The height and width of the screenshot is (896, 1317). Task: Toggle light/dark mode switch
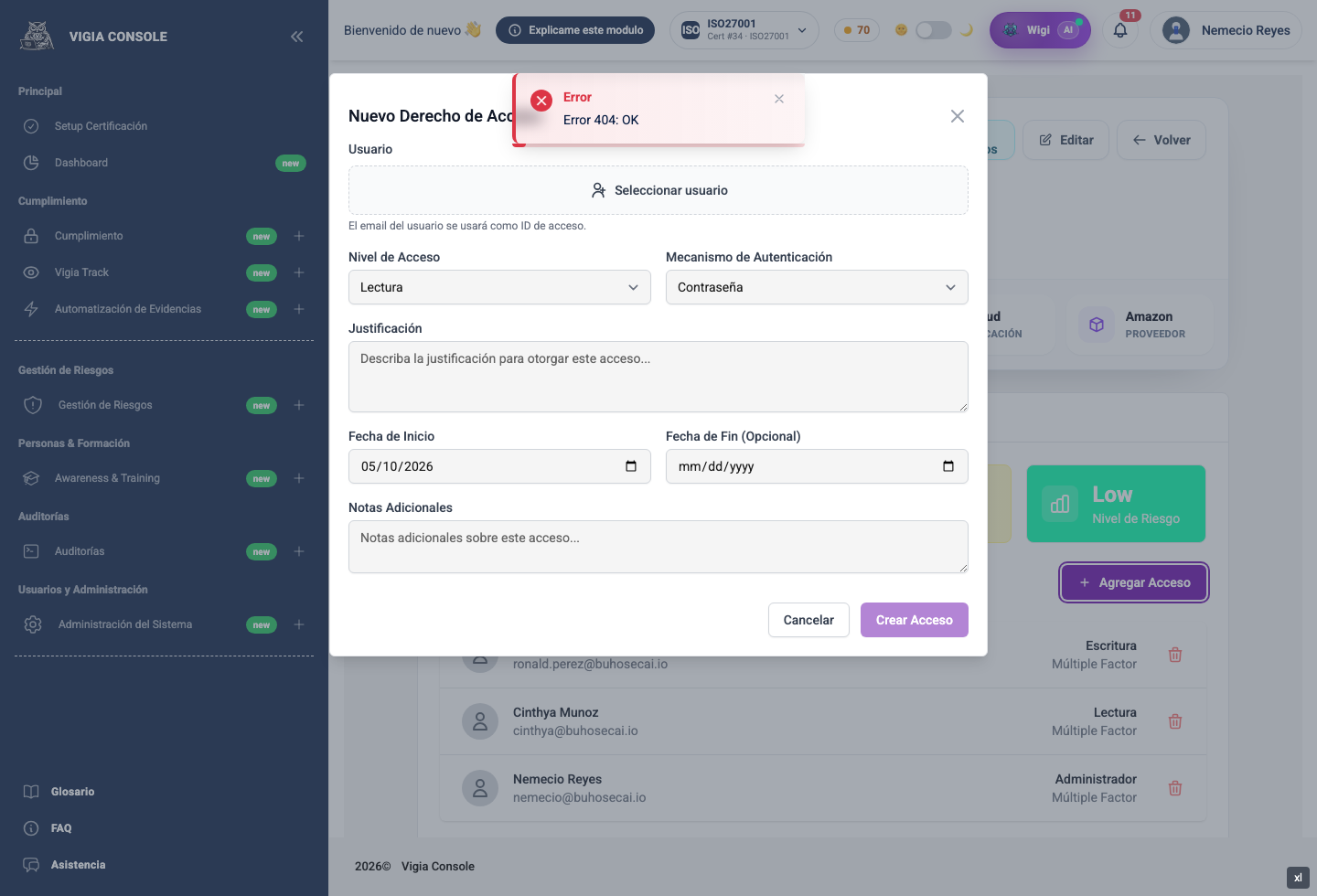934,30
